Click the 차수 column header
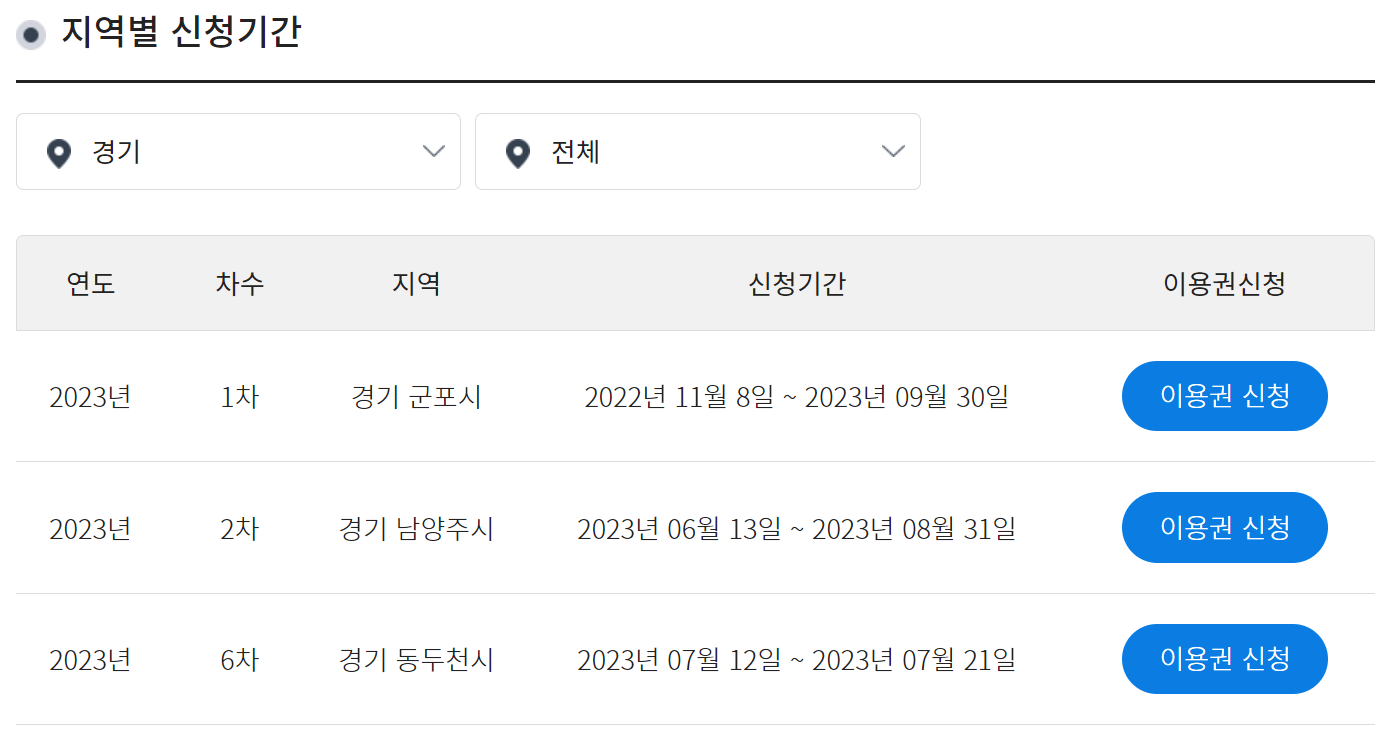1380x737 pixels. coord(238,283)
